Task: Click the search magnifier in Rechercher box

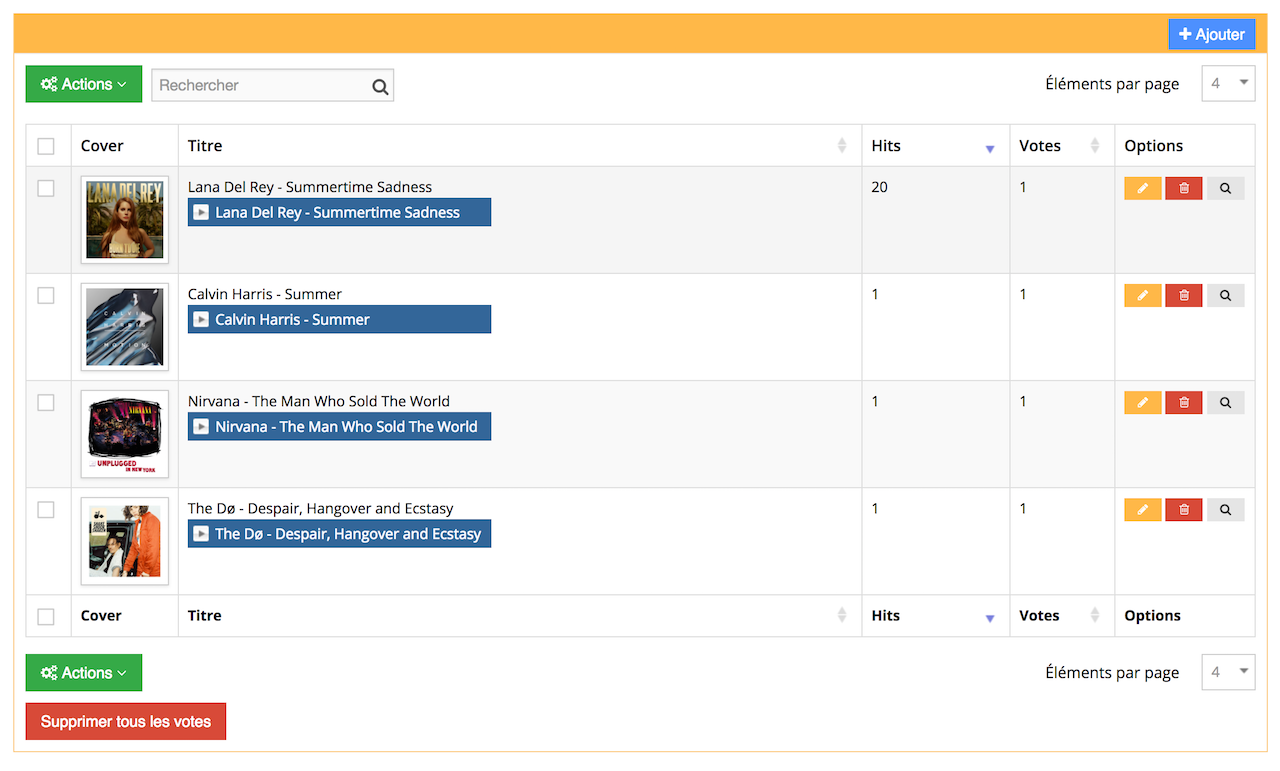Action: (x=380, y=86)
